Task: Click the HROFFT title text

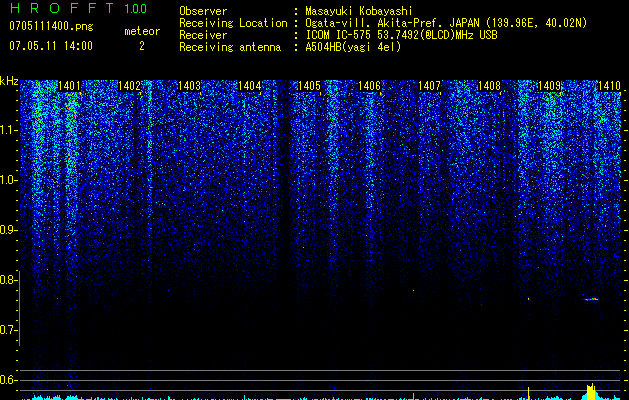Action: (x=62, y=8)
